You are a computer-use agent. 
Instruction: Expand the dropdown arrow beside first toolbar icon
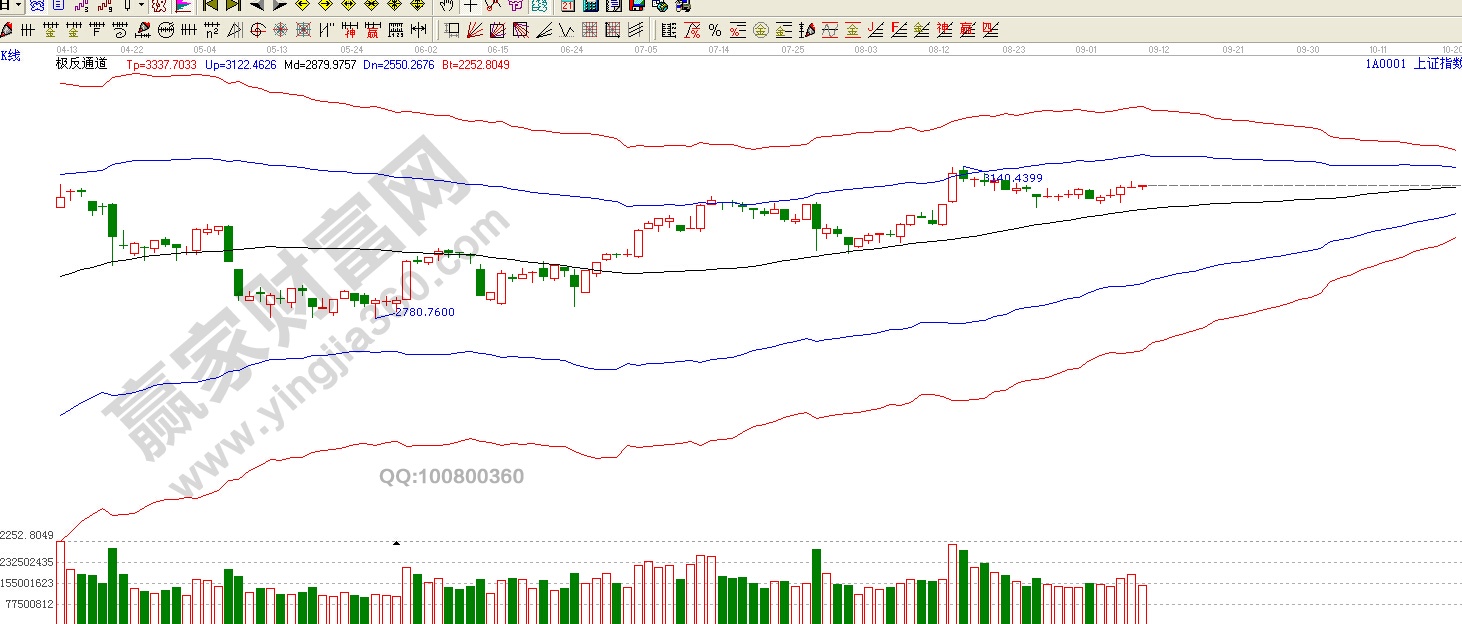pyautogui.click(x=18, y=6)
